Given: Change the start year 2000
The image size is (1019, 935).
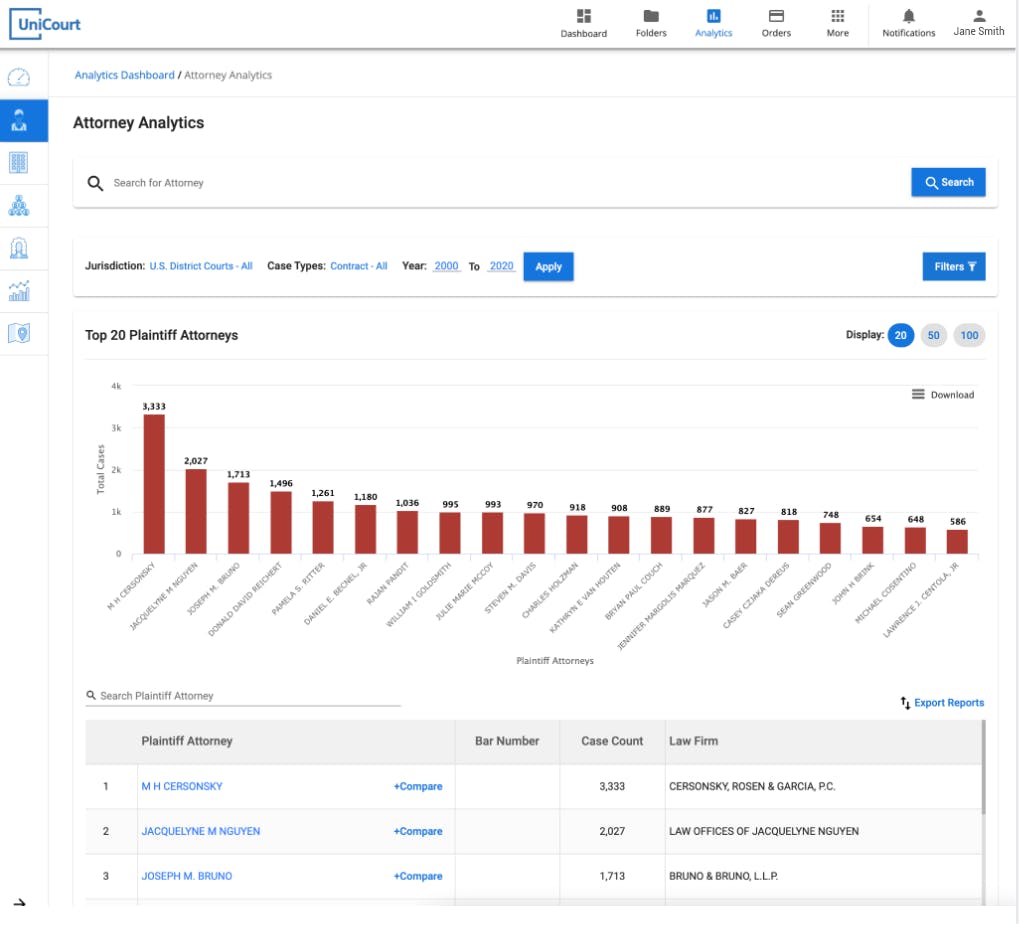Looking at the screenshot, I should [x=446, y=266].
